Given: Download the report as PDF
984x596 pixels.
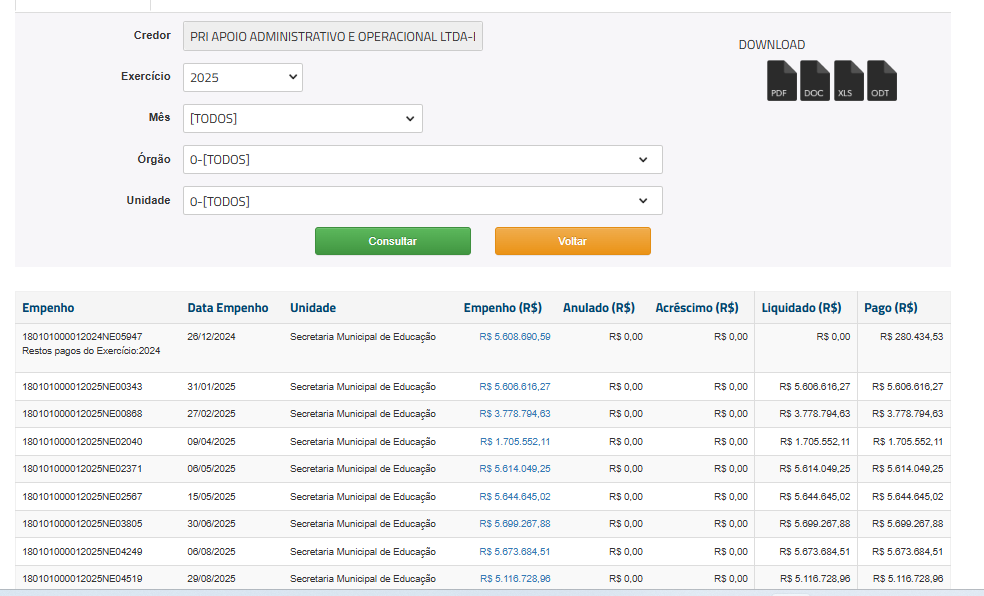Looking at the screenshot, I should 781,81.
